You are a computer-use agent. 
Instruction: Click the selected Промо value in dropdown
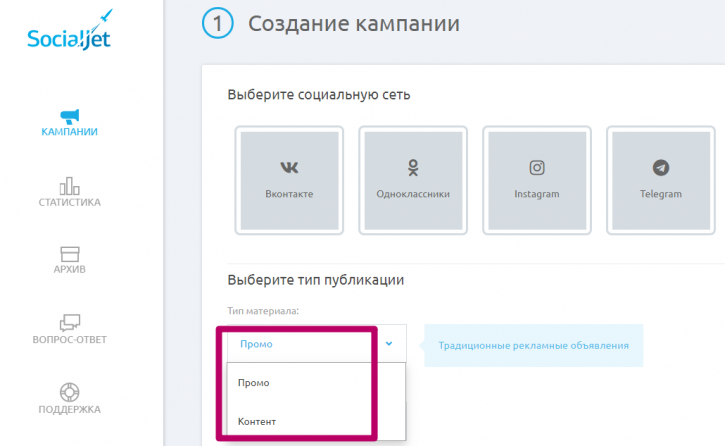(256, 344)
